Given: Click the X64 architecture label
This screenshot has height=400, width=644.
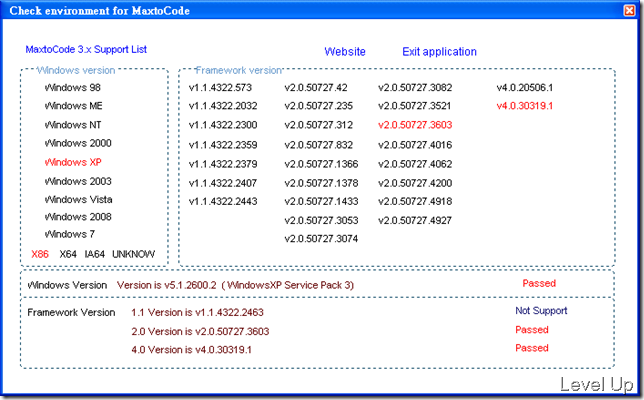Looking at the screenshot, I should [x=68, y=254].
